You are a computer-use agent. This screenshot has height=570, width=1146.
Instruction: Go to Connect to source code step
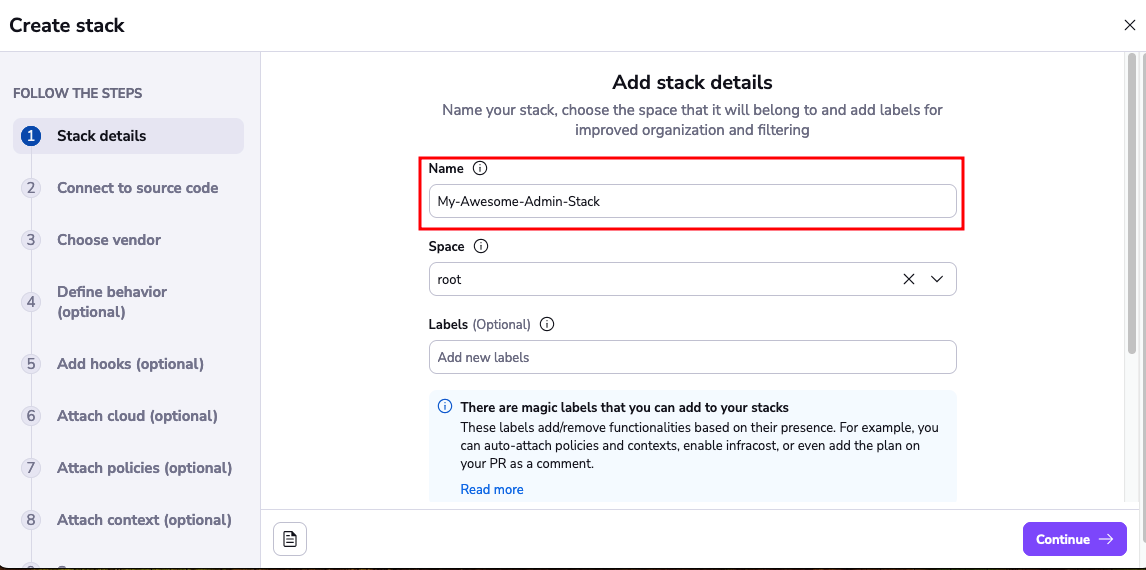[x=137, y=188]
